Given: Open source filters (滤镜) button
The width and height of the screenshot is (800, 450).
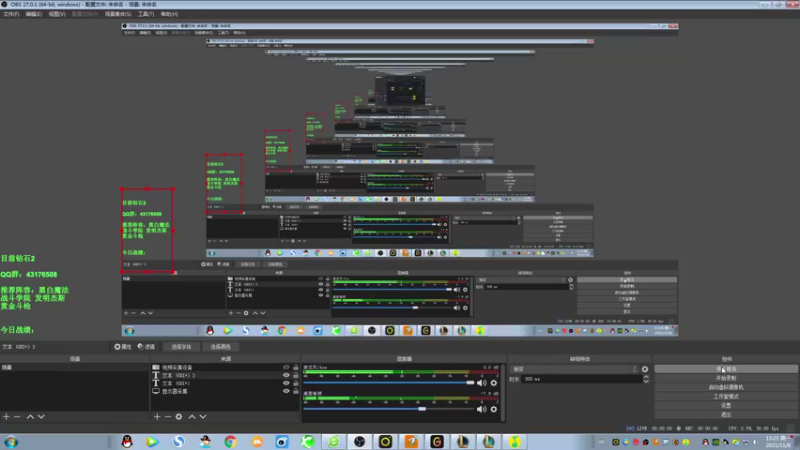Looking at the screenshot, I should click(x=146, y=346).
